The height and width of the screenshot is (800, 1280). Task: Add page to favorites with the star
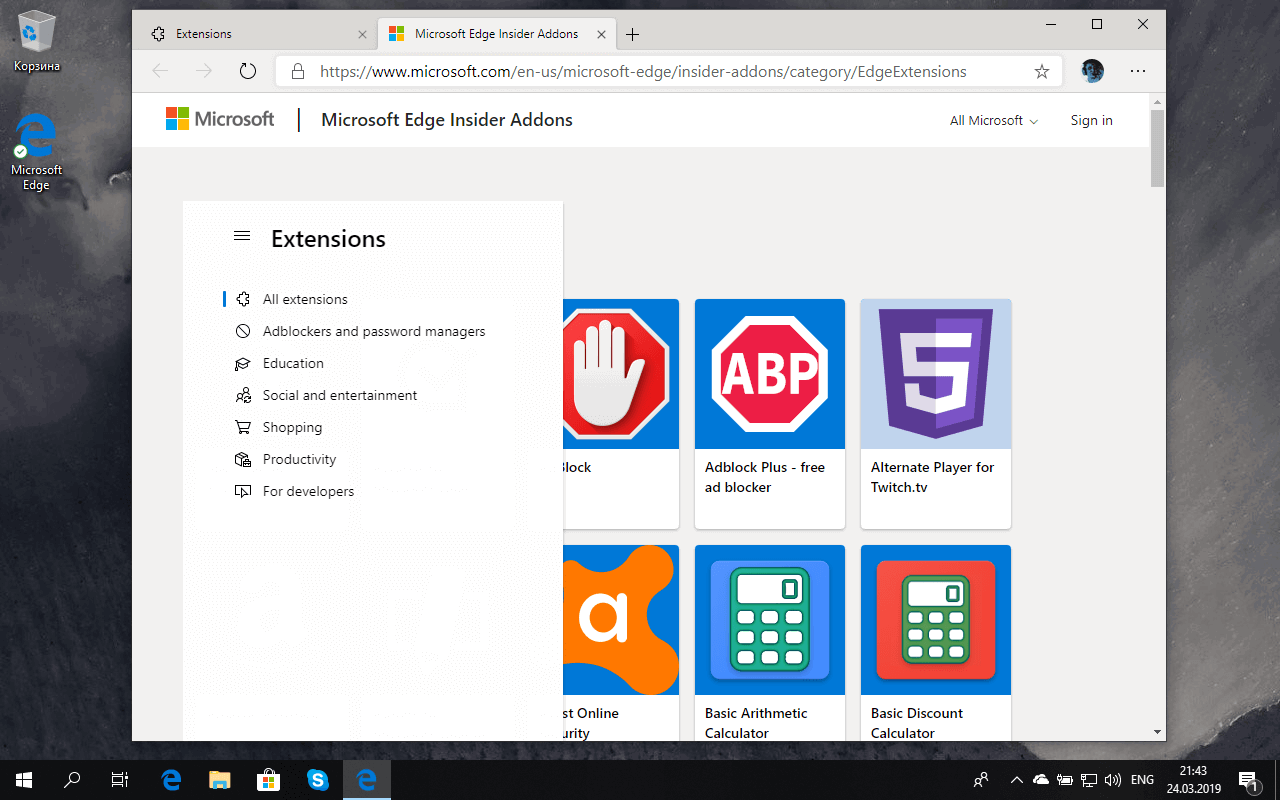tap(1041, 71)
